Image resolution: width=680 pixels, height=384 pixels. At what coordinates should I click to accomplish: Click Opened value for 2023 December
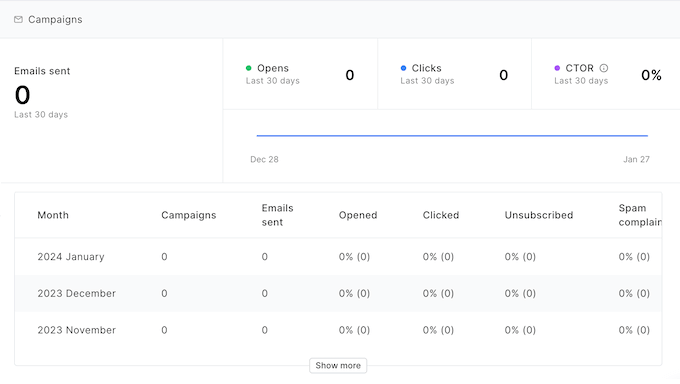coord(354,293)
